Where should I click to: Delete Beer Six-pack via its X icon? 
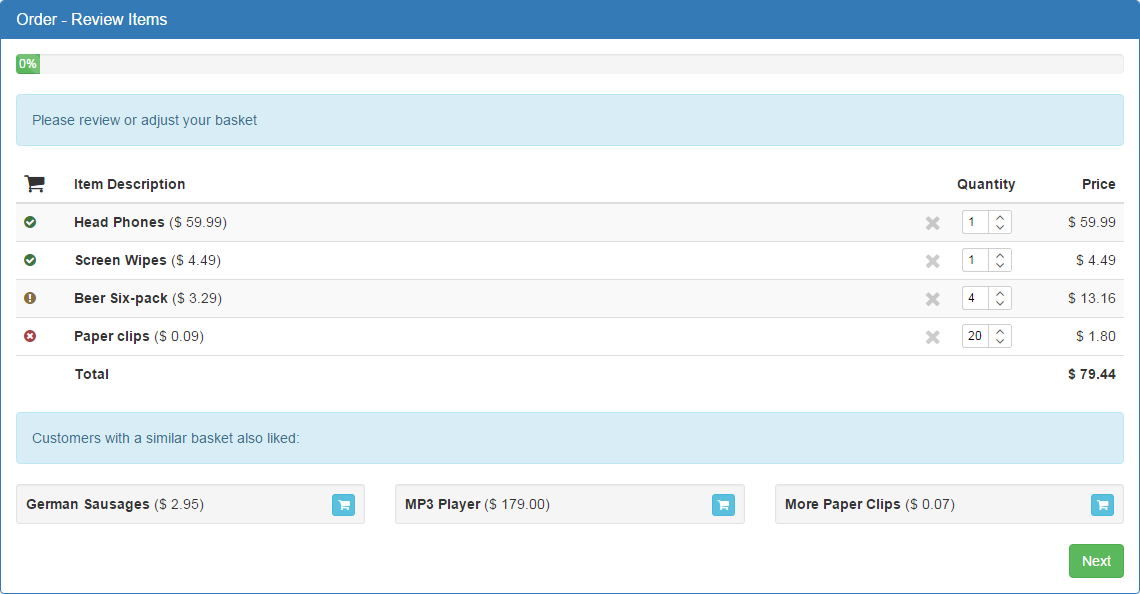[x=932, y=299]
